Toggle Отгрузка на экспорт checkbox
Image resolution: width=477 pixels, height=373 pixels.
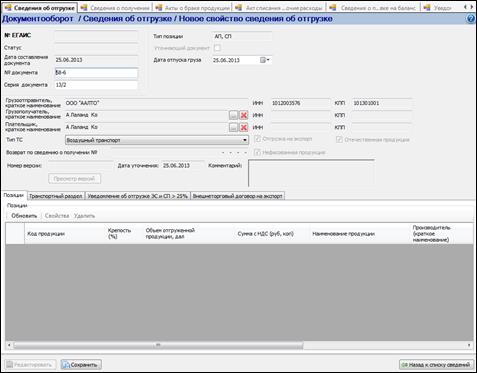pyautogui.click(x=257, y=139)
